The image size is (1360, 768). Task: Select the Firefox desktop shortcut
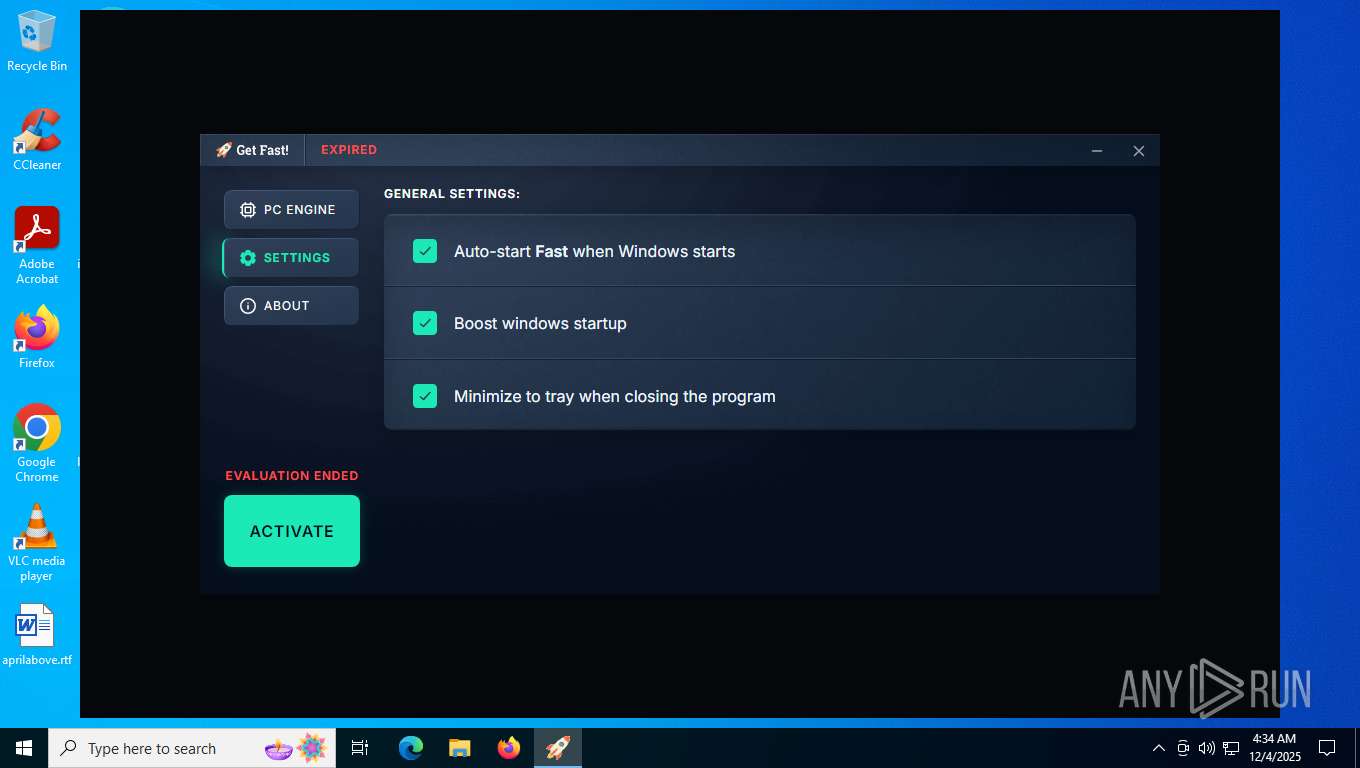pyautogui.click(x=37, y=338)
